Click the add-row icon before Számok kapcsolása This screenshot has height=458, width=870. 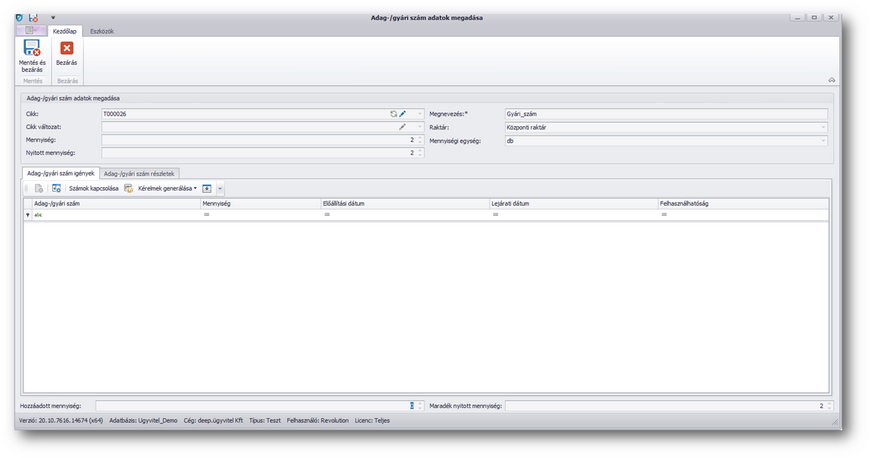tap(56, 188)
